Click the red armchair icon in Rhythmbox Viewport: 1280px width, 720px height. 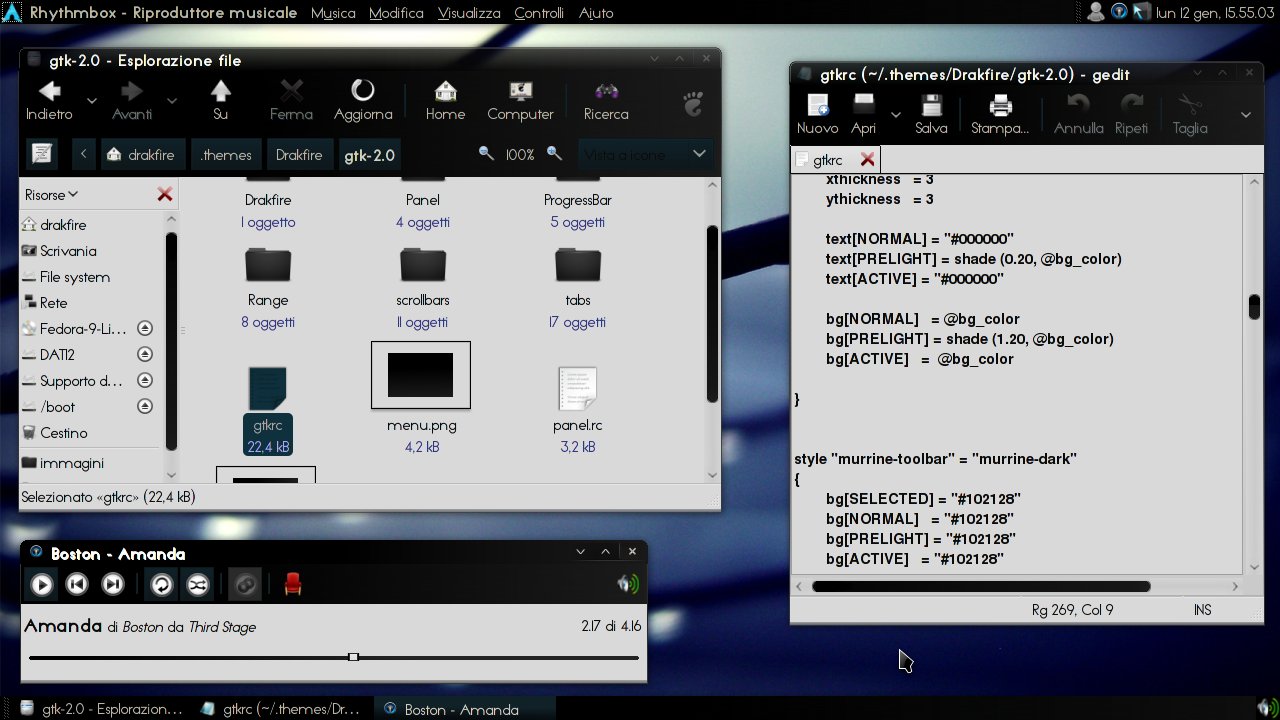coord(293,584)
